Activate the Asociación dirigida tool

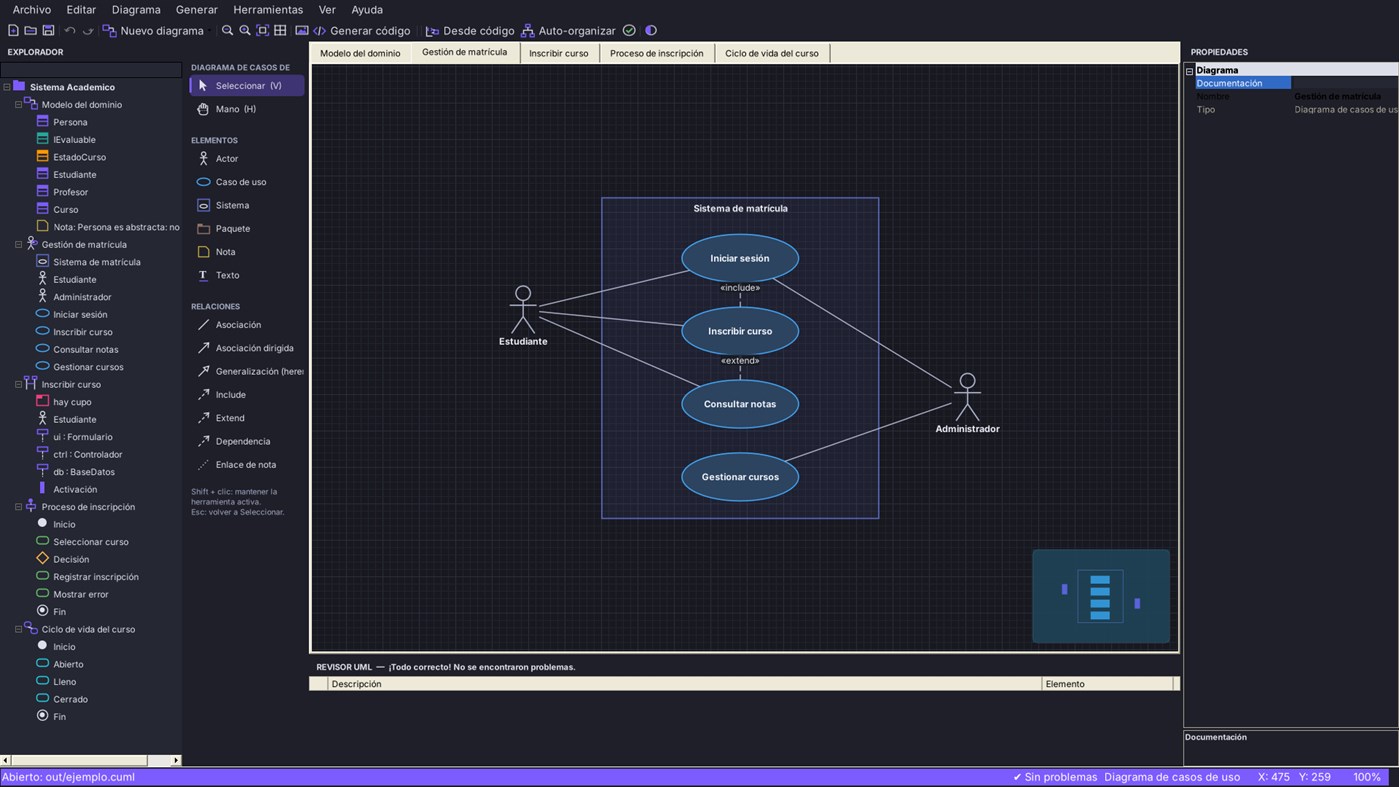tap(246, 348)
